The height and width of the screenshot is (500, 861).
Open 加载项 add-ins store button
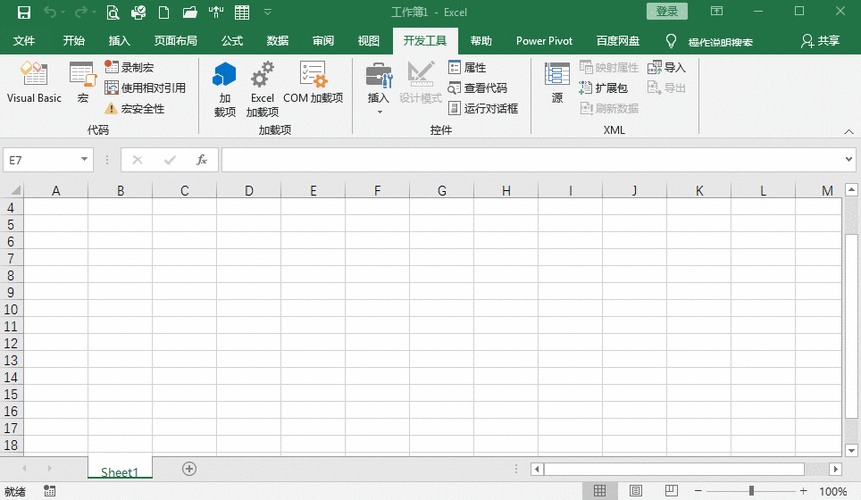225,89
